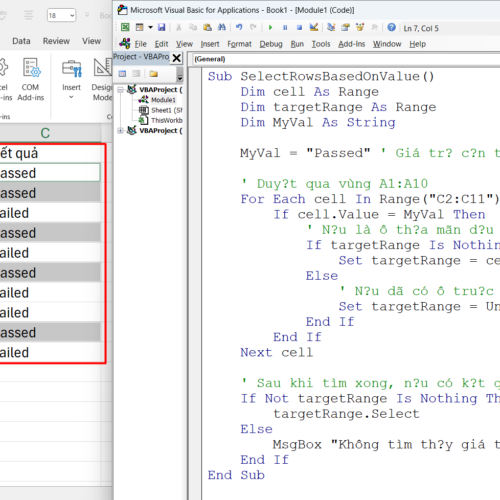Expand the second VBAProject tree node
Viewport: 500px width, 500px height.
pos(120,131)
